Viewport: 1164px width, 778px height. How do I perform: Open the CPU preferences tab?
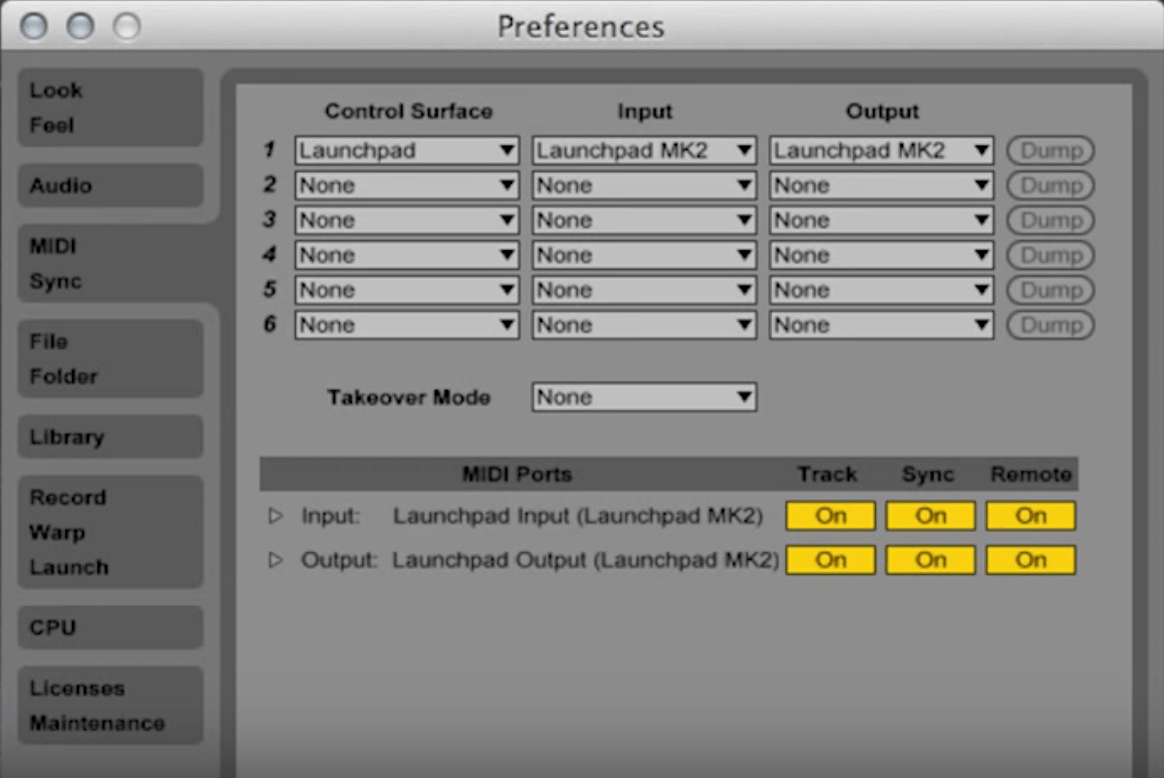coord(111,627)
